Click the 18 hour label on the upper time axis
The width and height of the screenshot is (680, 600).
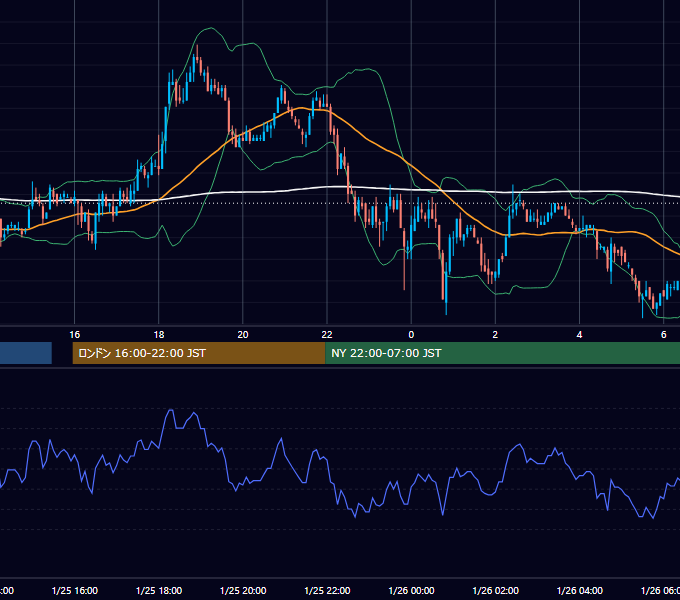click(159, 335)
